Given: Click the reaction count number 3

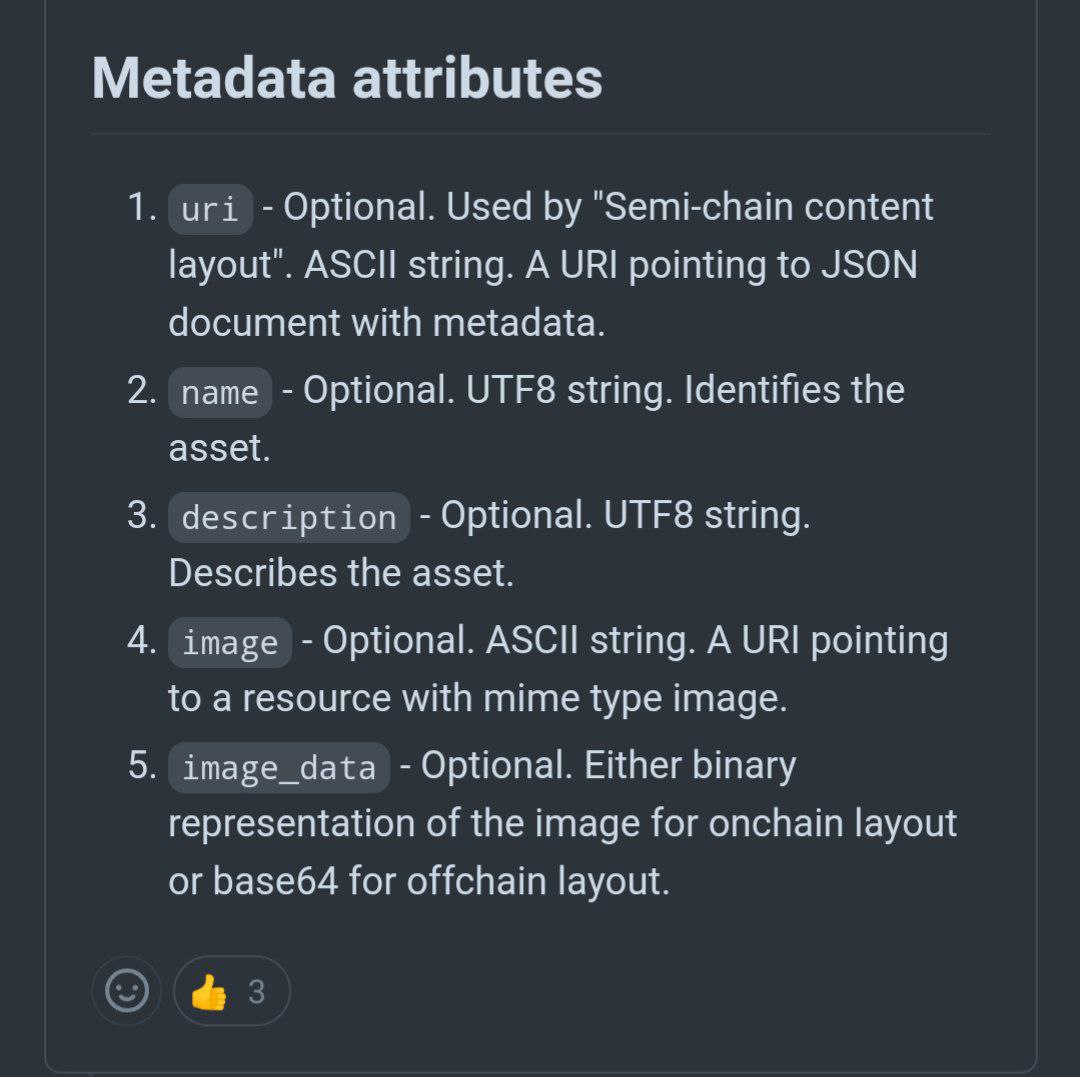Looking at the screenshot, I should coord(257,992).
